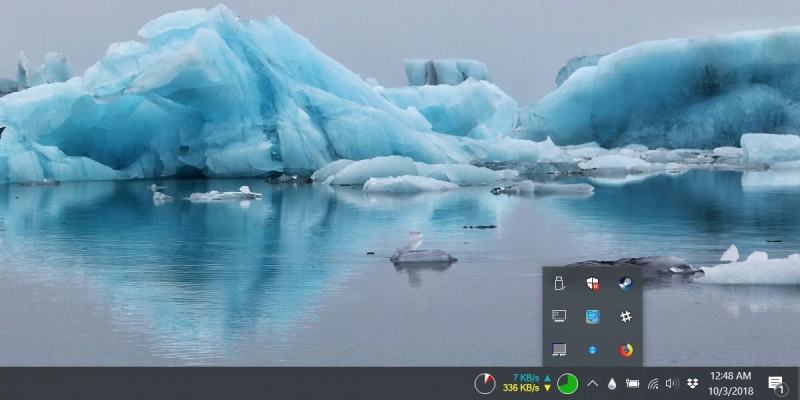Open the Safely Remove Hardware USB icon
This screenshot has height=400, width=800.
coord(559,283)
